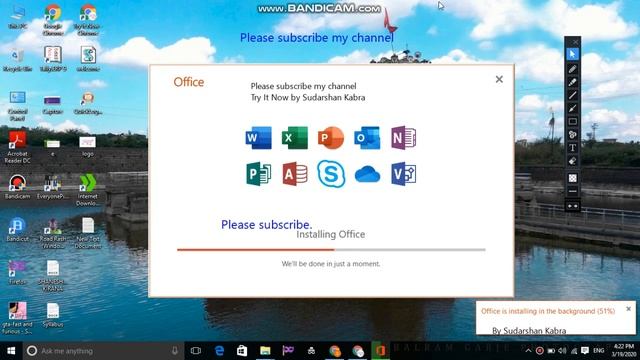
Task: Open the line thickness option in drawing toolbar
Action: pyautogui.click(x=573, y=191)
